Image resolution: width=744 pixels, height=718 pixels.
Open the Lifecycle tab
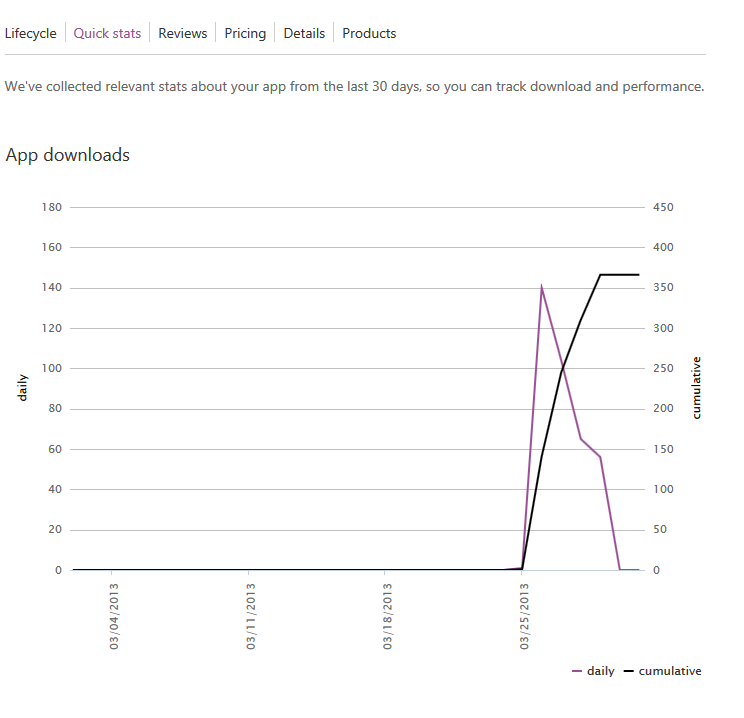pos(30,33)
